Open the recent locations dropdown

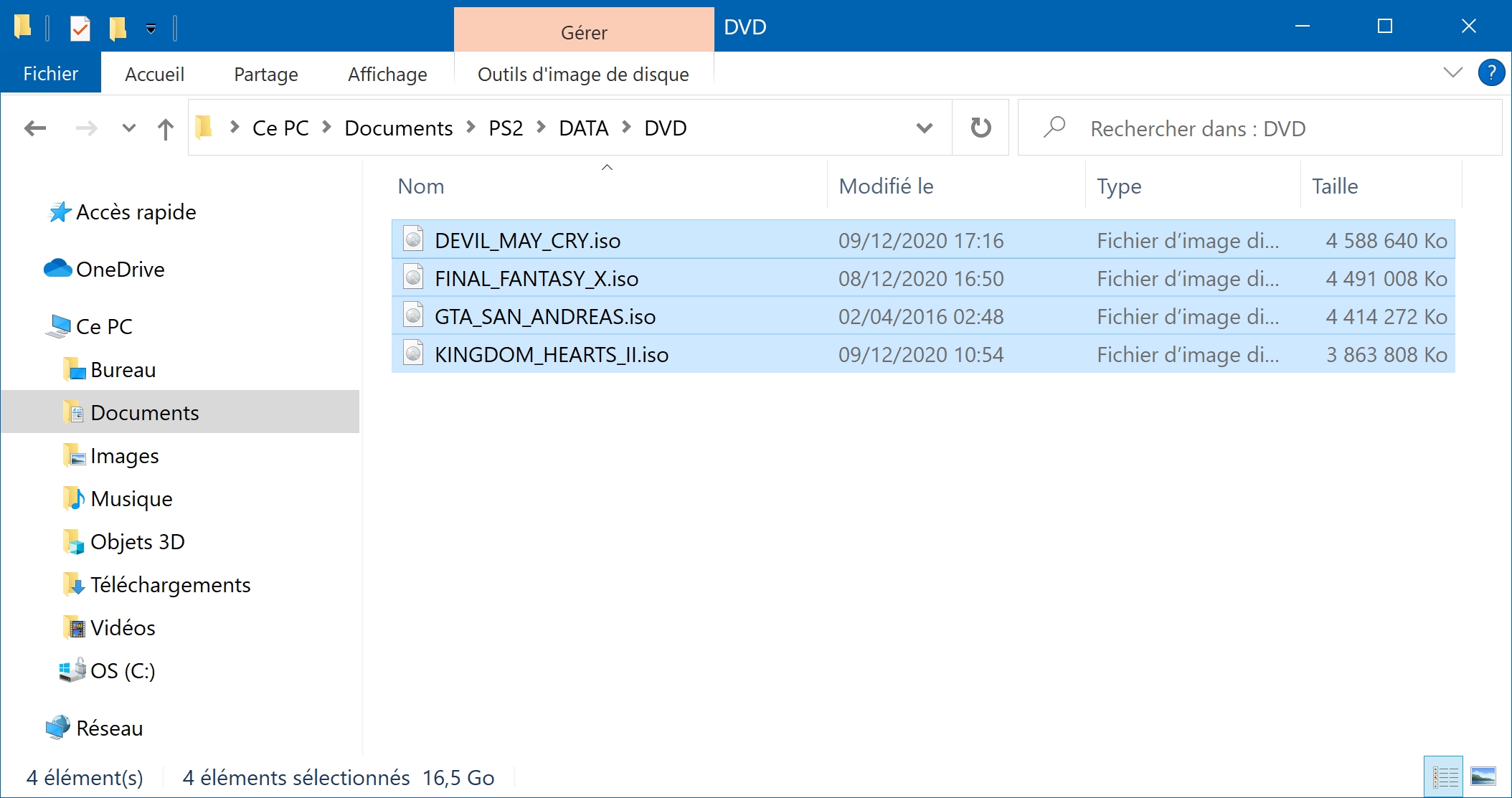(x=129, y=128)
